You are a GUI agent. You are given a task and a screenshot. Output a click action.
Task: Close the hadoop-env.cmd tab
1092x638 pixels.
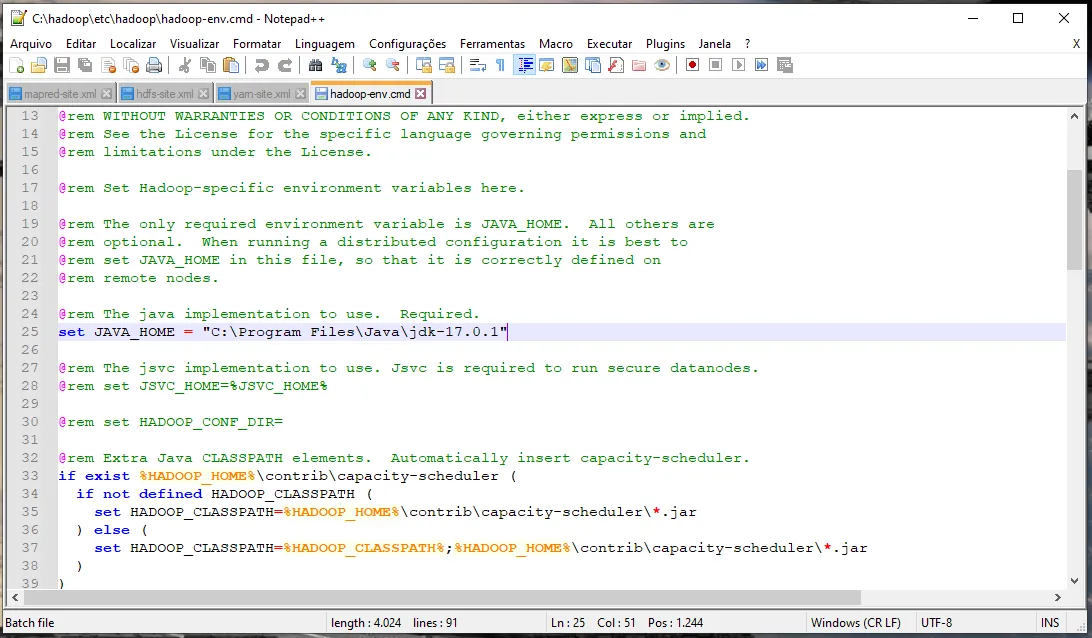pos(421,94)
